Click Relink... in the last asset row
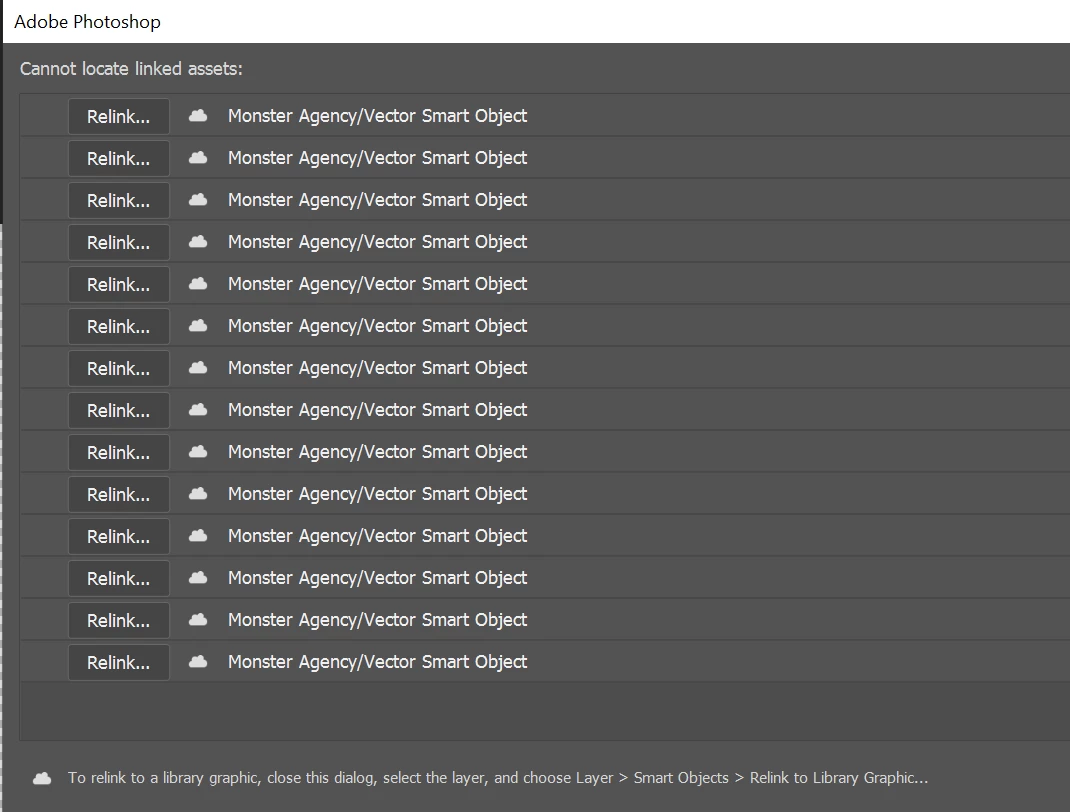This screenshot has width=1070, height=812. (x=119, y=663)
